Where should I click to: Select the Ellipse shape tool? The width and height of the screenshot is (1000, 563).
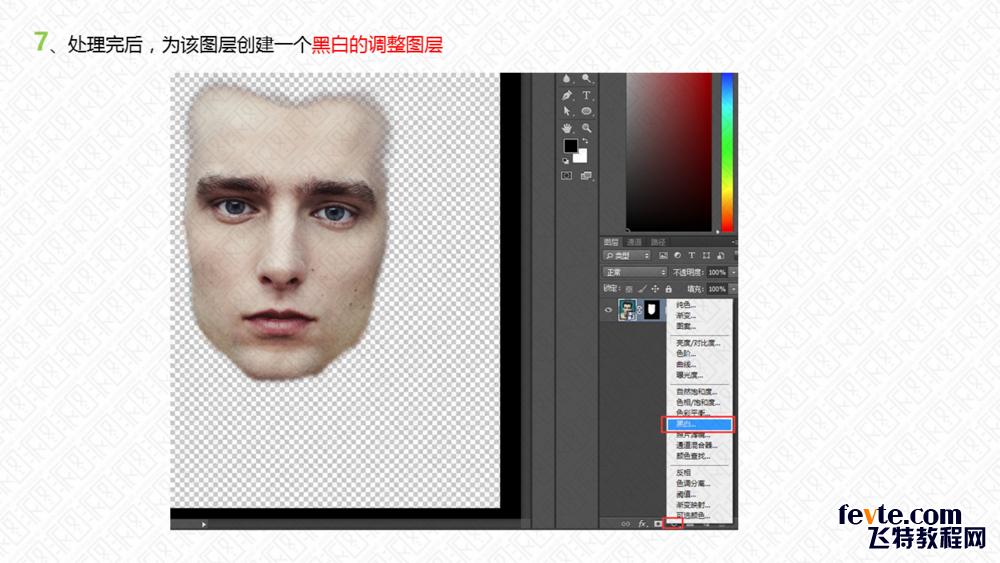tap(586, 111)
